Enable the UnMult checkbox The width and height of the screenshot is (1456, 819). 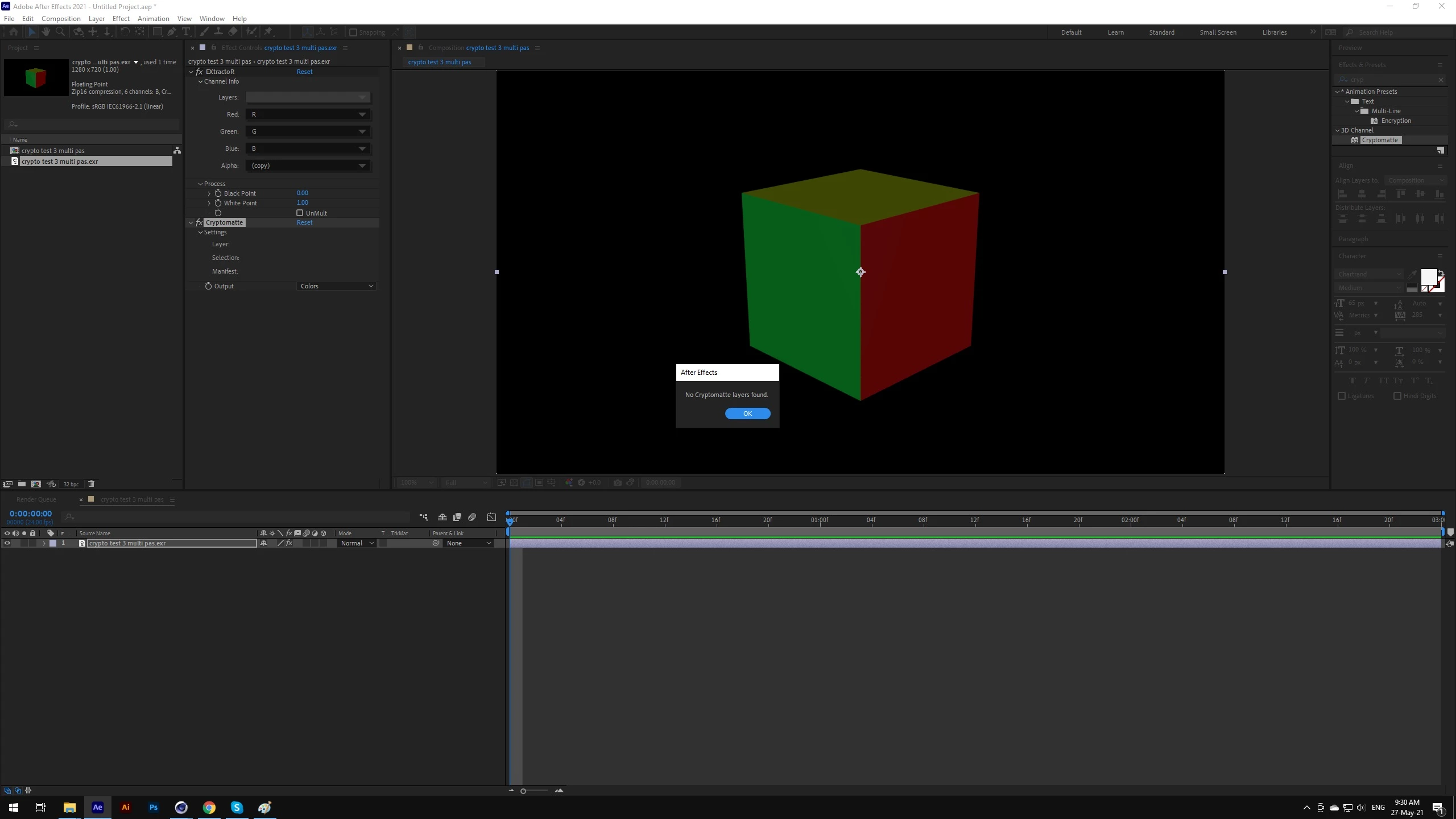(300, 213)
